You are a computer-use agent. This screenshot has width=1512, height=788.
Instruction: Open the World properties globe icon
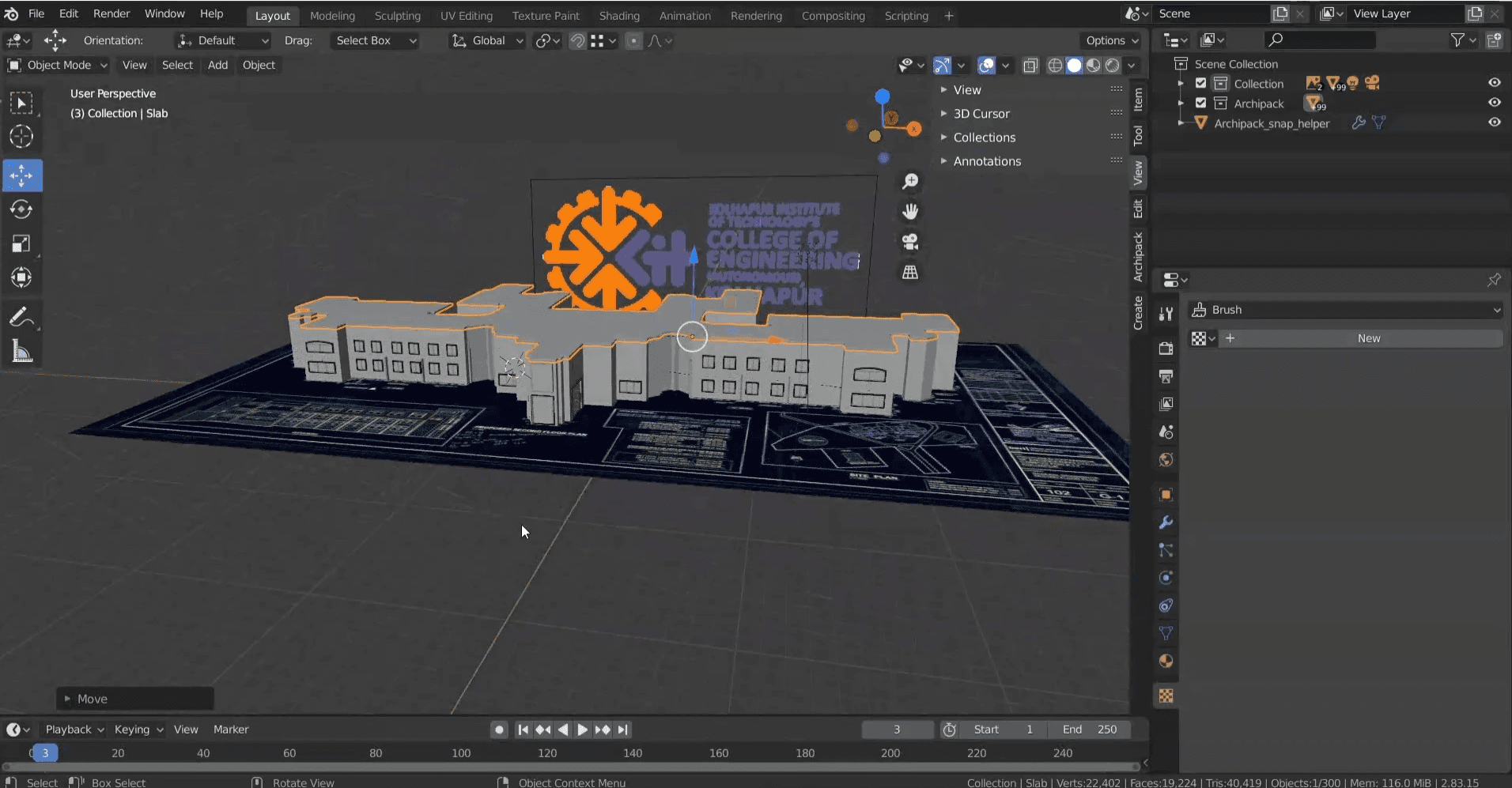coord(1166,460)
